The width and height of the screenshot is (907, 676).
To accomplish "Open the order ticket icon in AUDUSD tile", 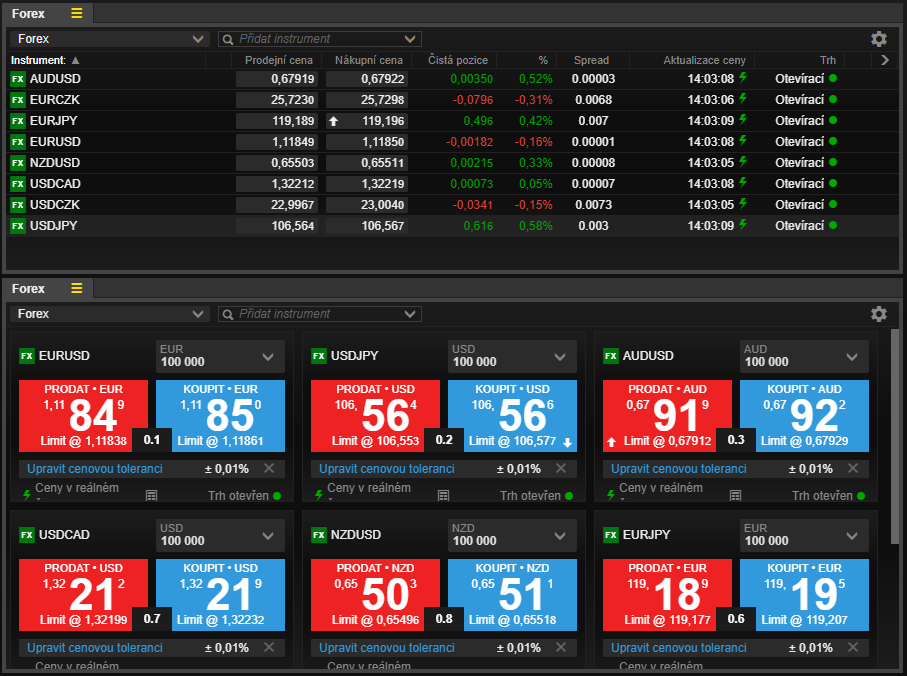I will point(735,496).
